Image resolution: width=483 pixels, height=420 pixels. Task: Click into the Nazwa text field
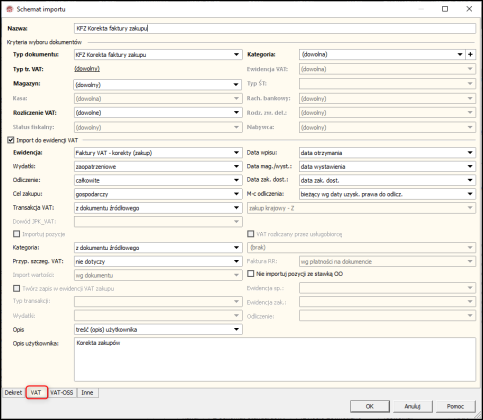(275, 29)
